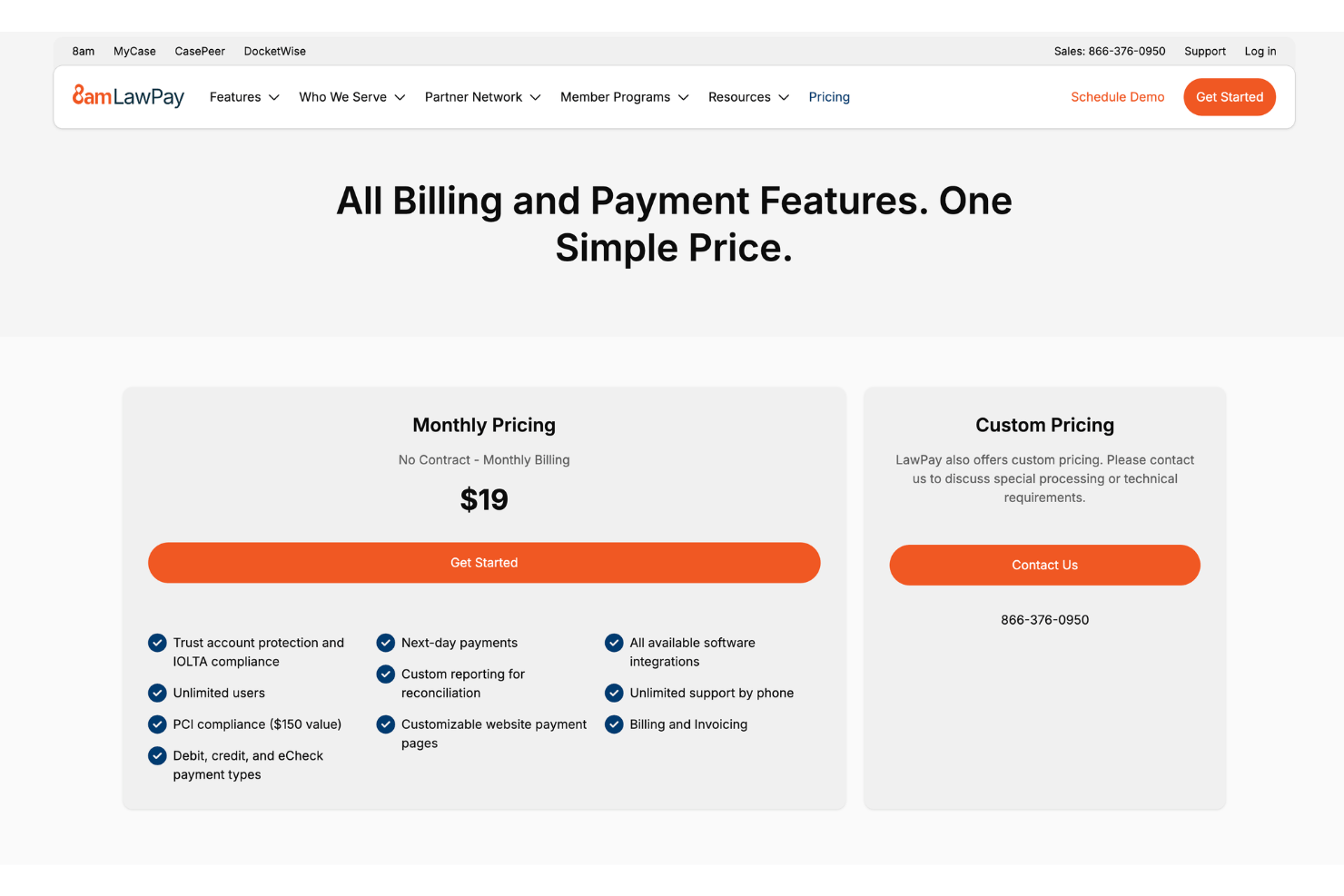Click 'LawPay also offers custom pricing' paragraph

click(x=1044, y=478)
